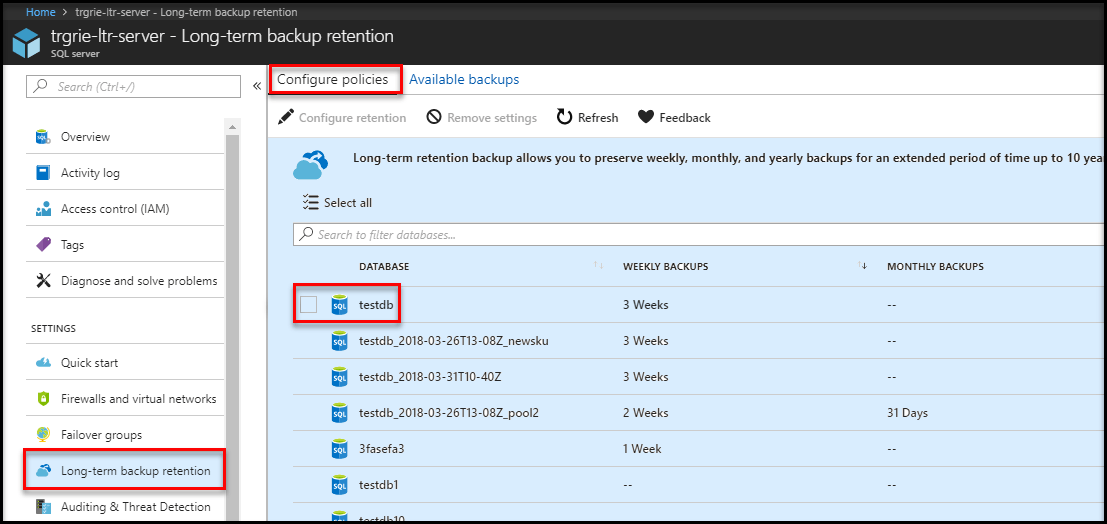The height and width of the screenshot is (524, 1107).
Task: Switch to the Available backups tab
Action: pos(464,80)
